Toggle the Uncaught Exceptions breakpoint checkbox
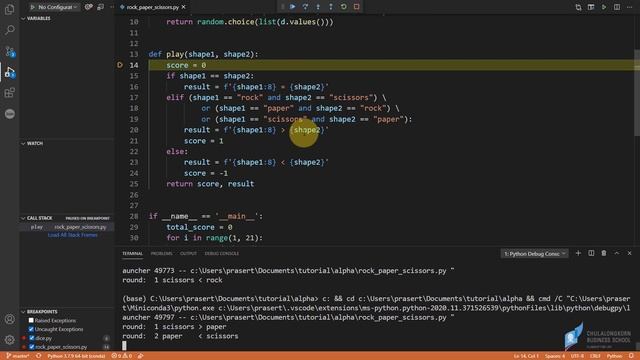 click(31, 329)
